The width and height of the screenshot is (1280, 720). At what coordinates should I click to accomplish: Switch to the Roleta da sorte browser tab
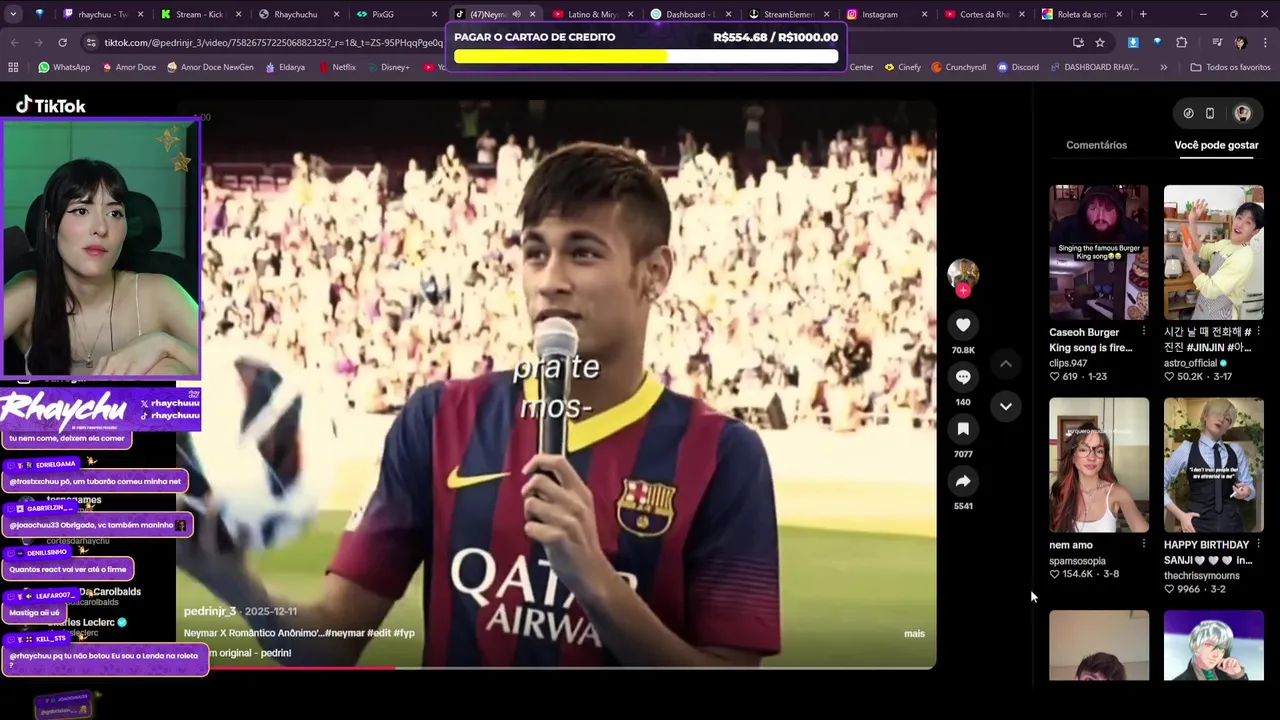[x=1080, y=14]
